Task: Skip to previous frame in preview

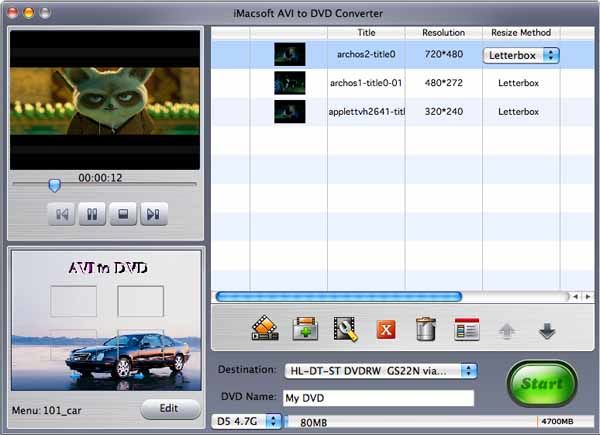Action: point(60,213)
